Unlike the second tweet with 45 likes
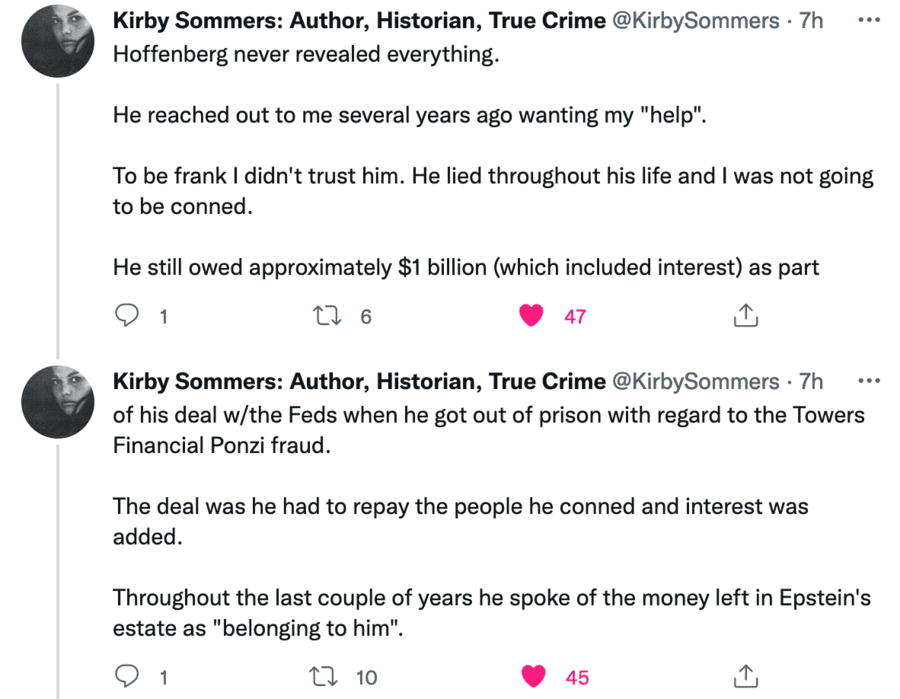The width and height of the screenshot is (900, 699). pos(535,677)
